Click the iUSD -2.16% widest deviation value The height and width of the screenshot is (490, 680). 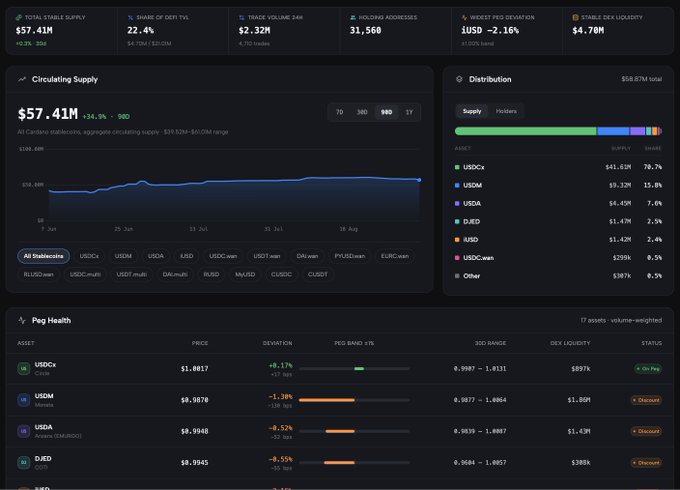pos(490,30)
